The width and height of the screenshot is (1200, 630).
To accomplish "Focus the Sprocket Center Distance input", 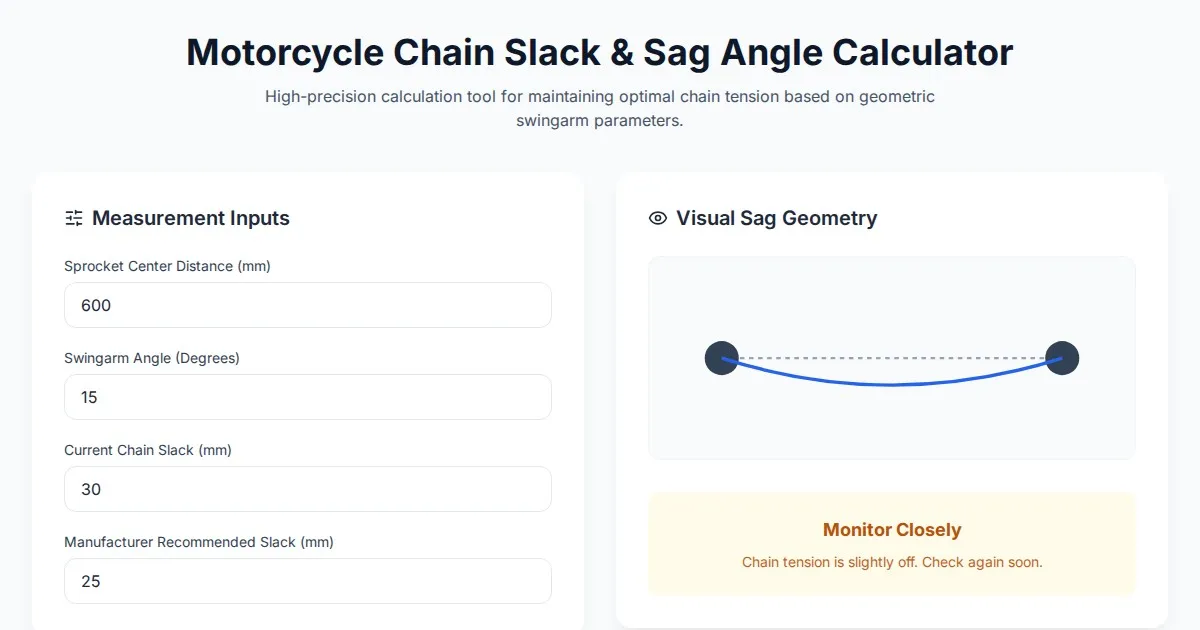I will 307,305.
